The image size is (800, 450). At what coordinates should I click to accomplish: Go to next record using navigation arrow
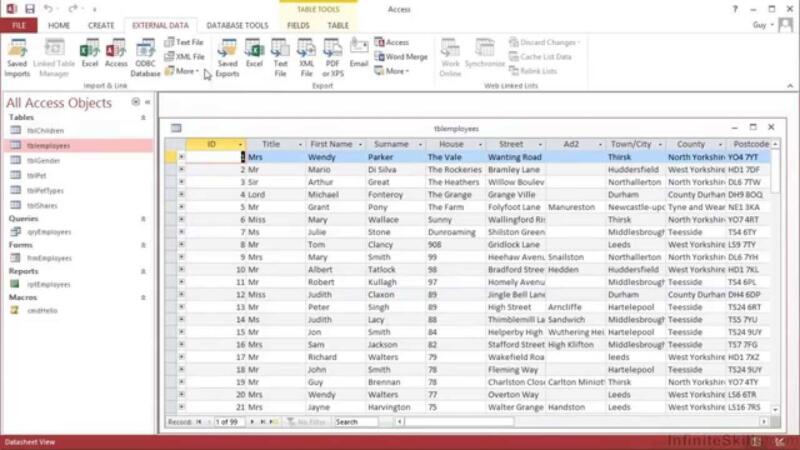(x=251, y=422)
